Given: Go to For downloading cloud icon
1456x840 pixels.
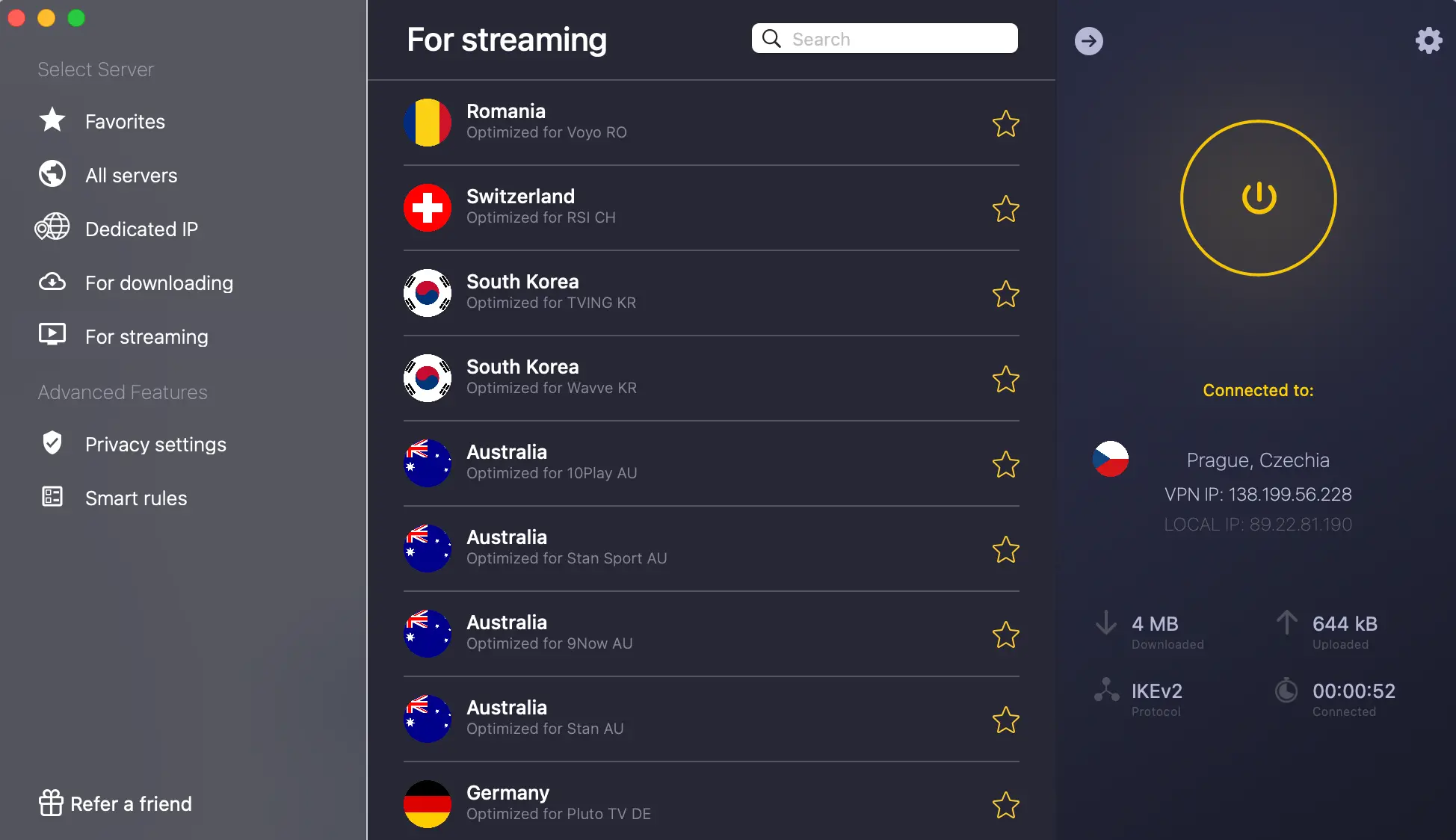Looking at the screenshot, I should (x=52, y=282).
